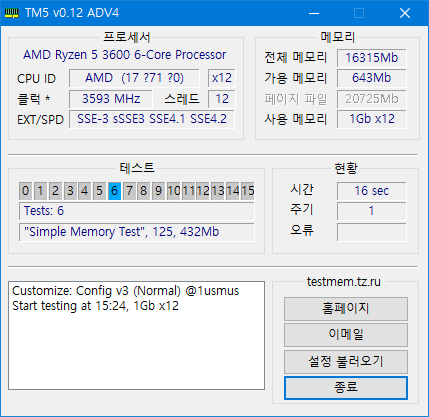
Task: Select test block 11
Action: pyautogui.click(x=188, y=191)
